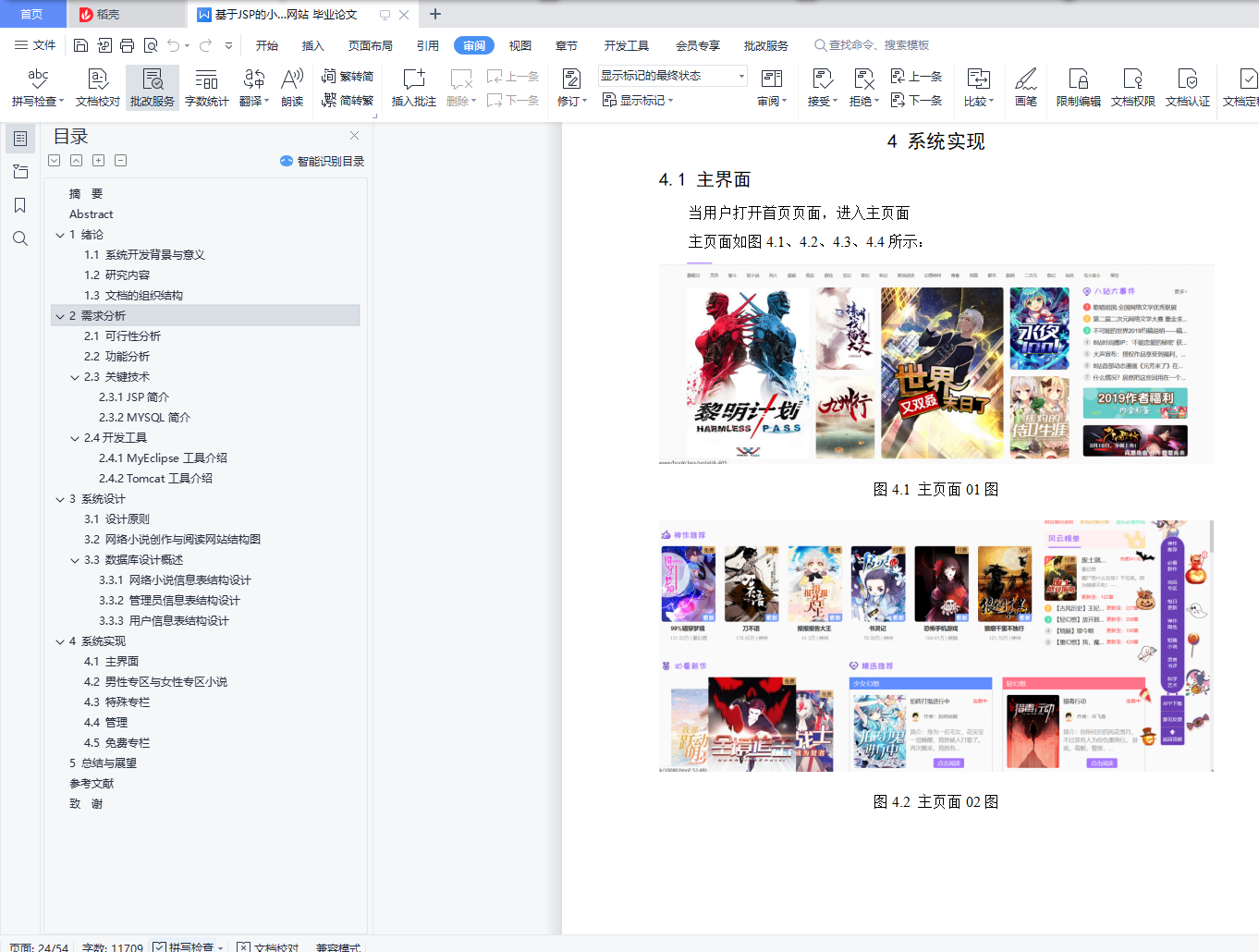Switch to the 页面布局 ribbon tab
1259x952 pixels.
pyautogui.click(x=371, y=45)
